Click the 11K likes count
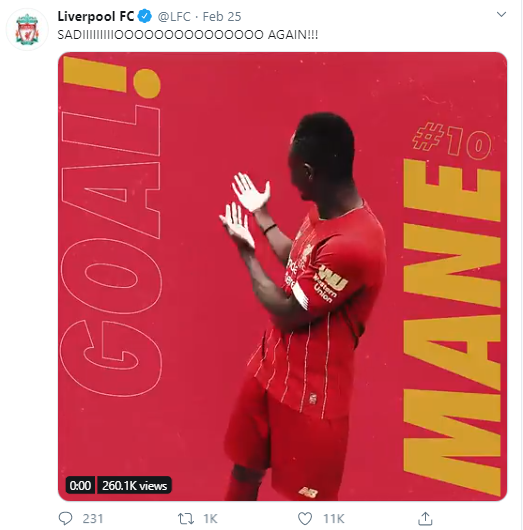 pos(334,519)
